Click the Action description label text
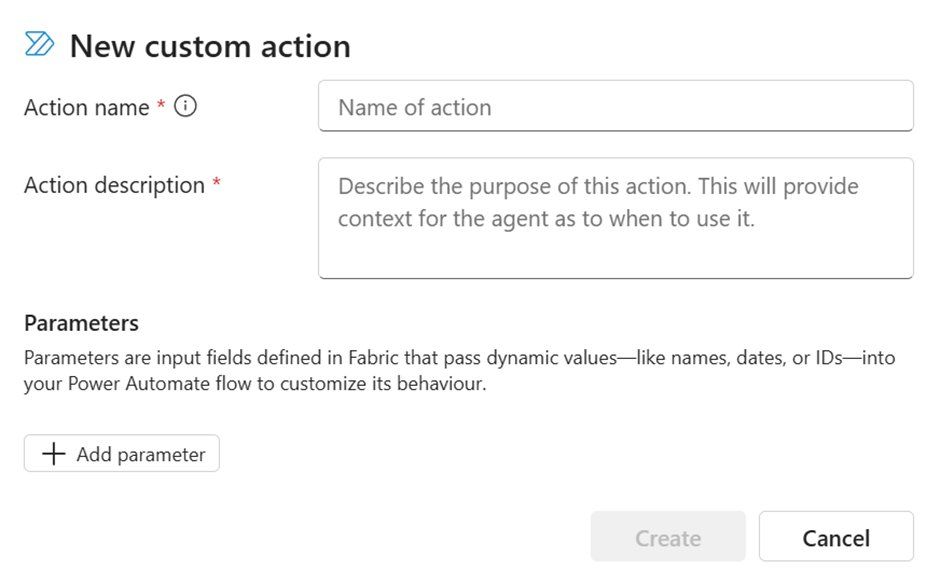Viewport: 940px width, 583px height. 114,185
